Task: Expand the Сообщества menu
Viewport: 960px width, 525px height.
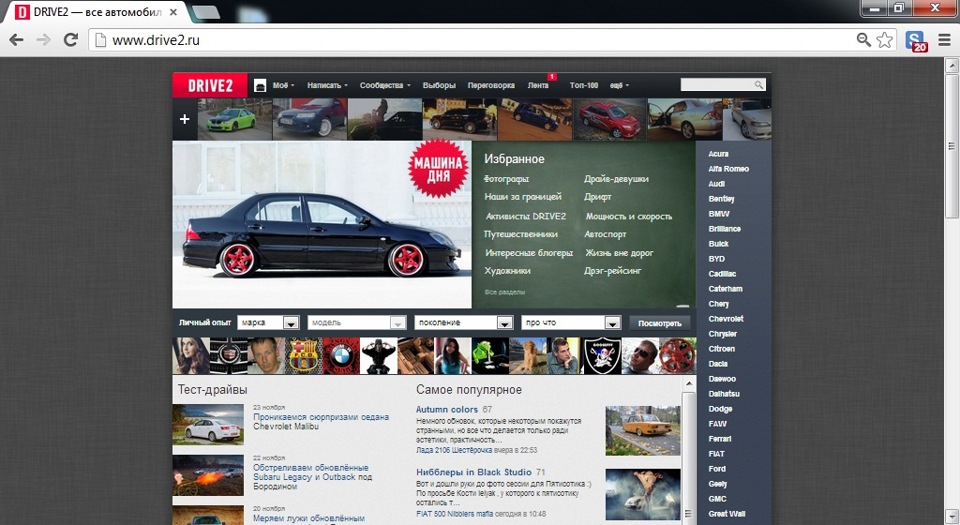Action: click(x=385, y=86)
